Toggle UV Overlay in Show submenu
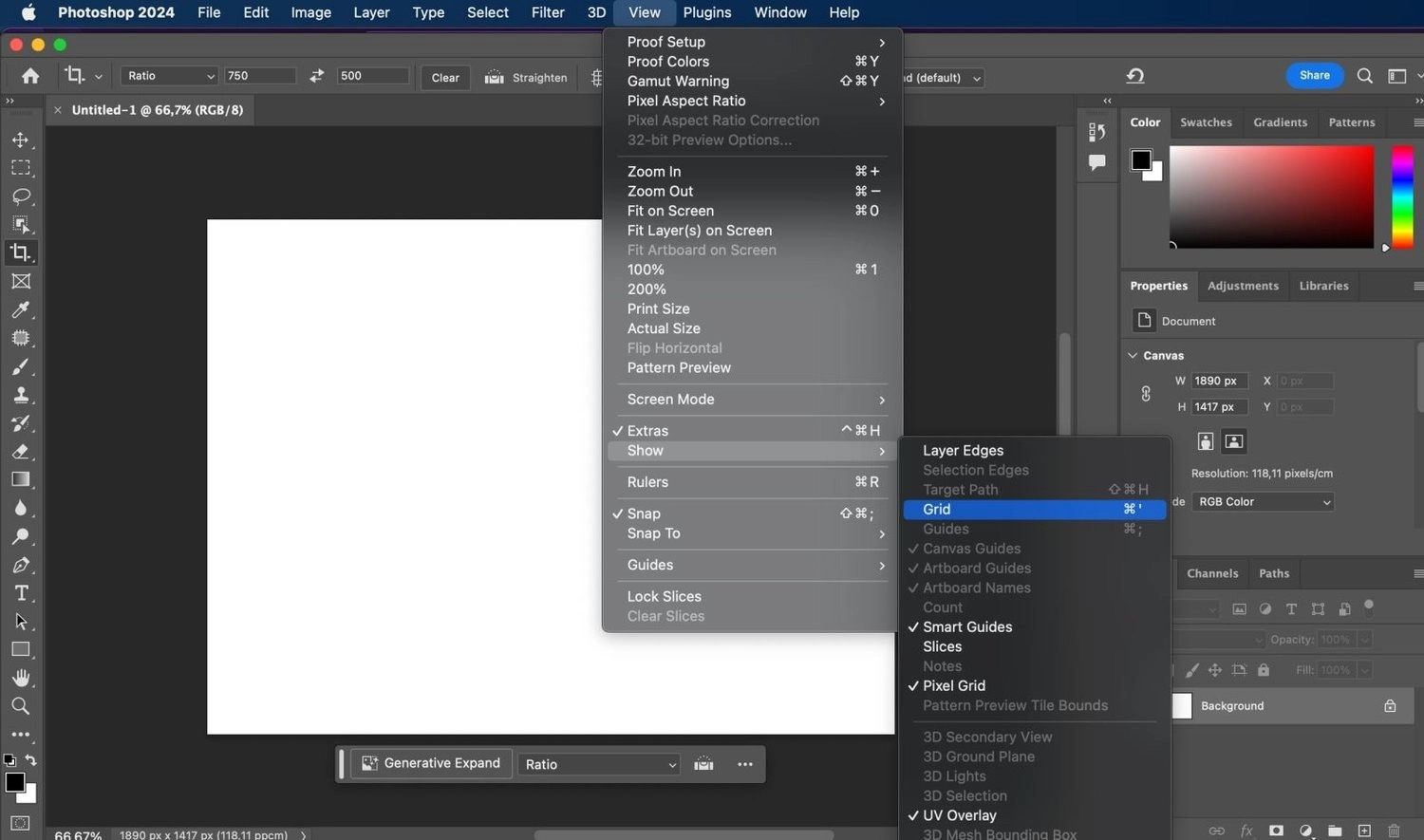This screenshot has width=1424, height=840. point(1034,816)
